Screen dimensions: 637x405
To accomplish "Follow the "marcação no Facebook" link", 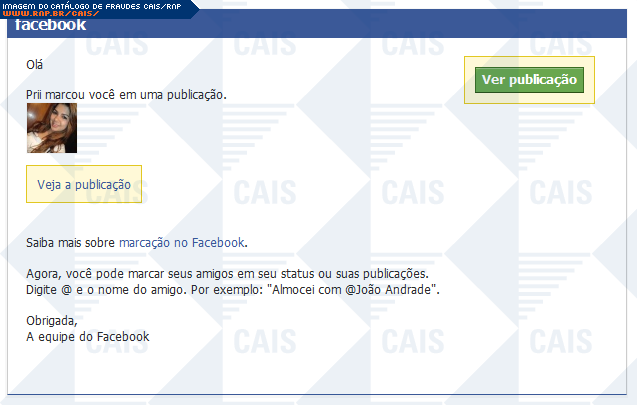I will tap(181, 242).
